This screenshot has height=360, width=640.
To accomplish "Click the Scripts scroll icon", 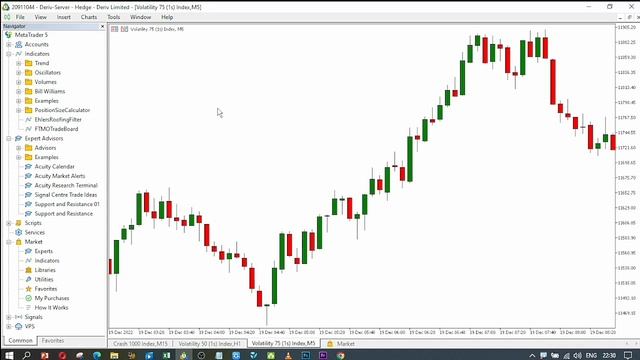I will 19,223.
